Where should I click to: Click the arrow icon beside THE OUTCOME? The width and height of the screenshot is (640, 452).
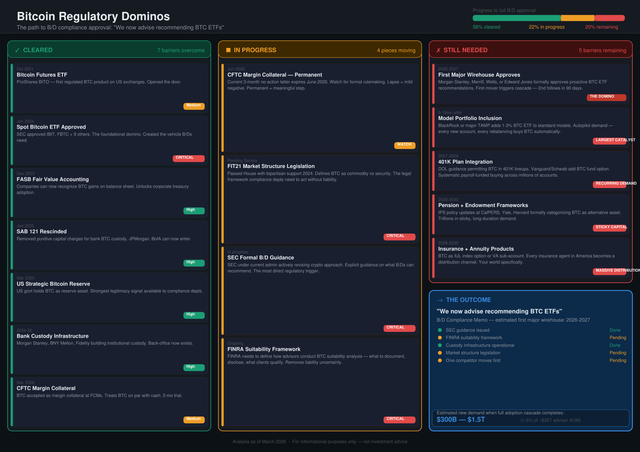440,300
